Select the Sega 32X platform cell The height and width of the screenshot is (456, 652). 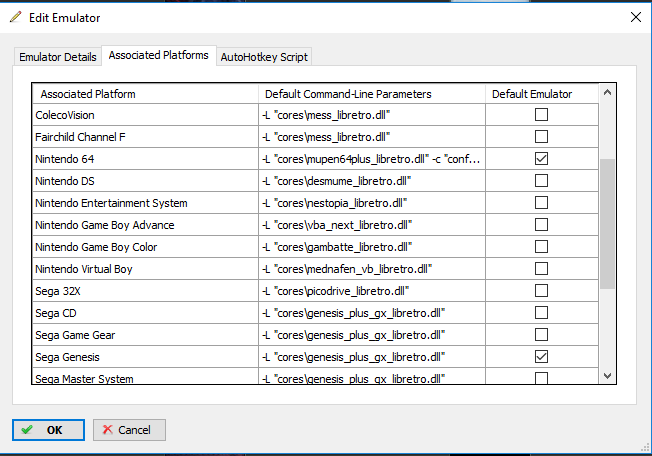click(146, 291)
